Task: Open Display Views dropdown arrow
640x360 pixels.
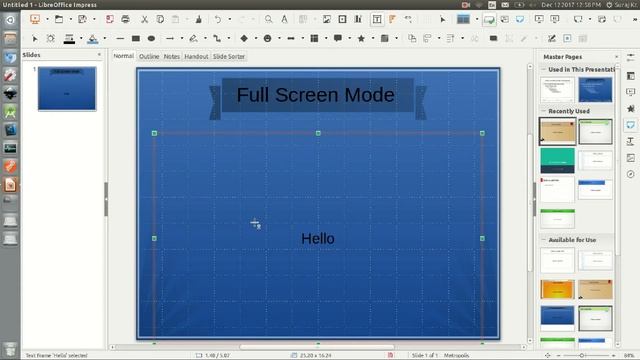Action: point(477,19)
